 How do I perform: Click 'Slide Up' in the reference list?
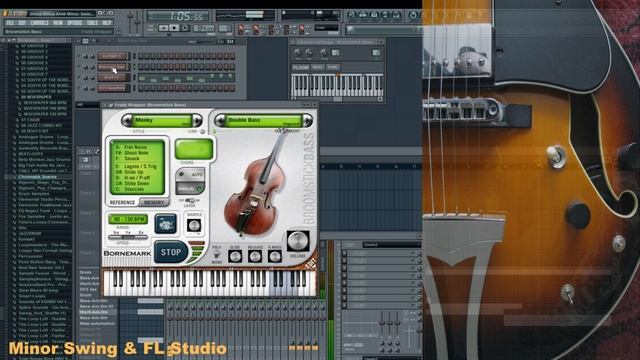coord(134,172)
